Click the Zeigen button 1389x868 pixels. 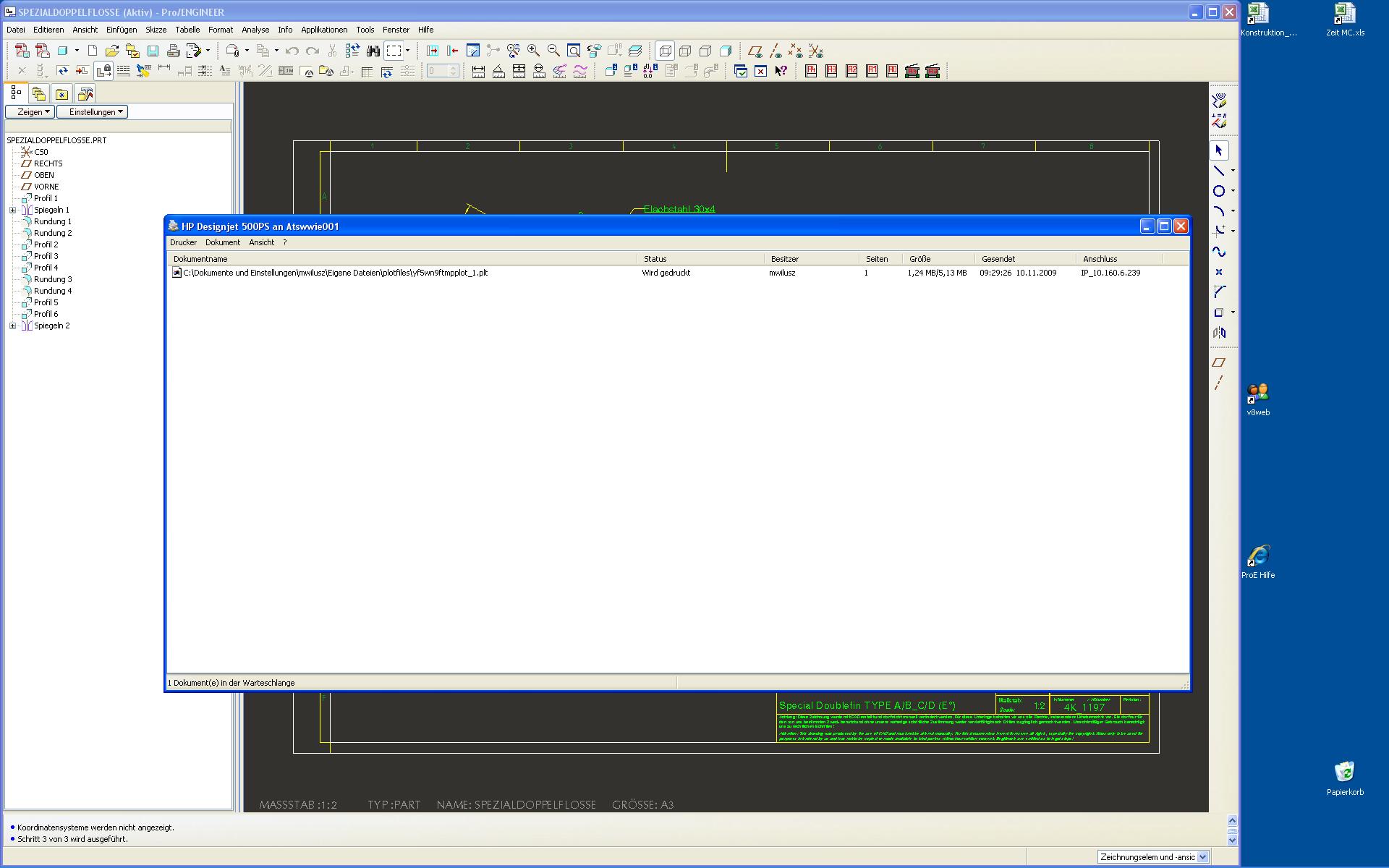click(x=30, y=112)
